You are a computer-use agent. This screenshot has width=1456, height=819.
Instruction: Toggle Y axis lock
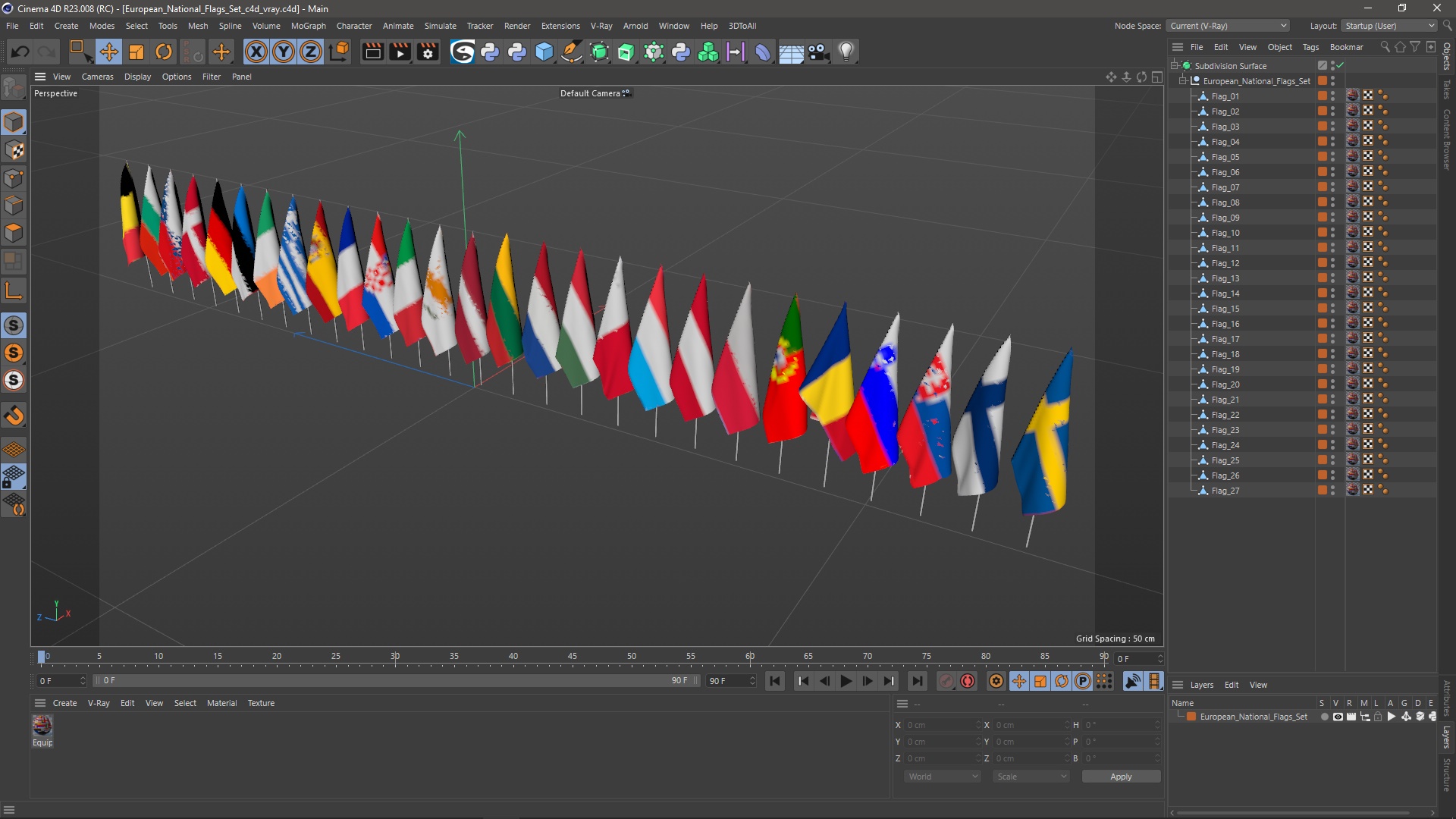click(x=284, y=52)
